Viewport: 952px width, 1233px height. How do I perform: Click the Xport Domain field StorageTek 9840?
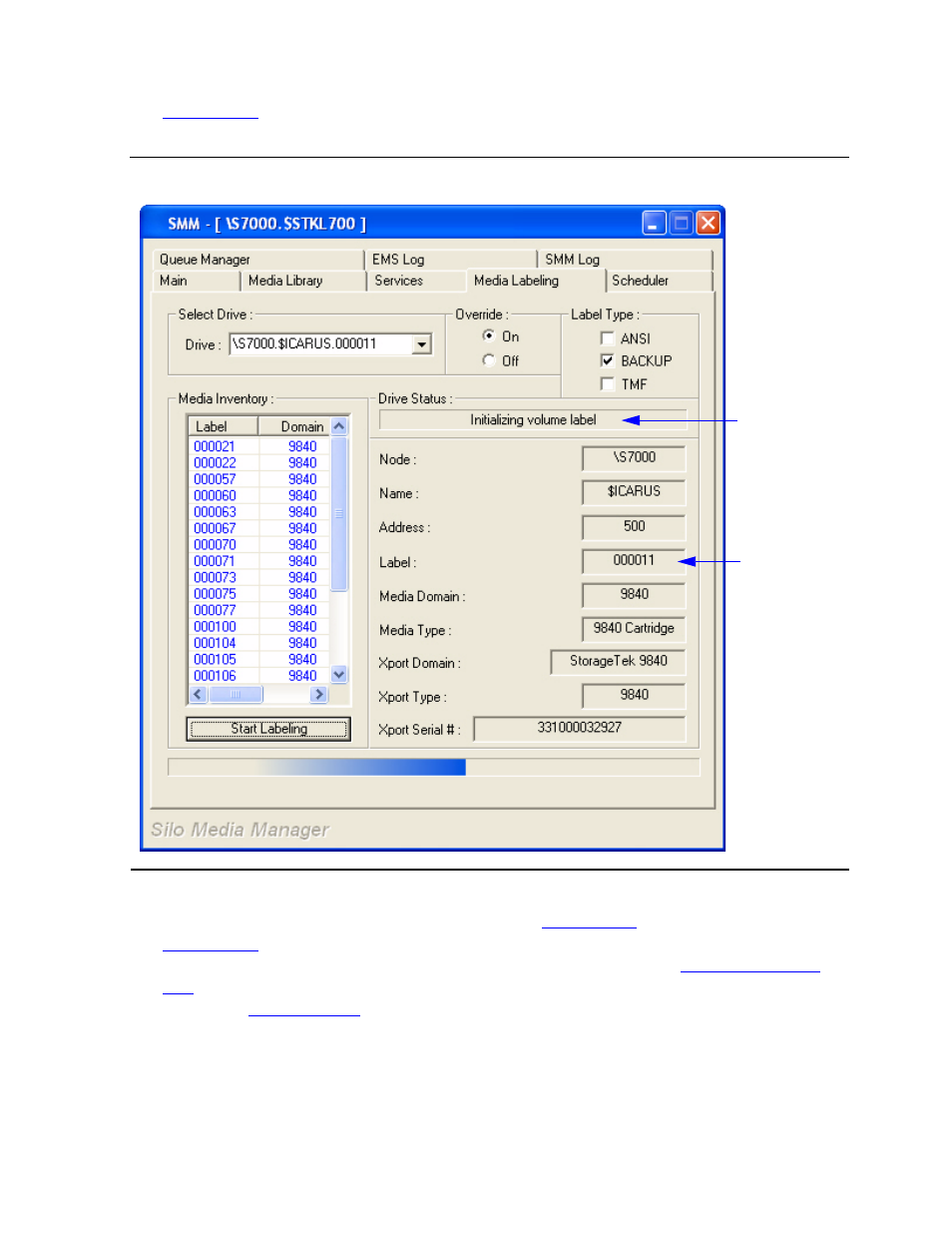pyautogui.click(x=618, y=661)
